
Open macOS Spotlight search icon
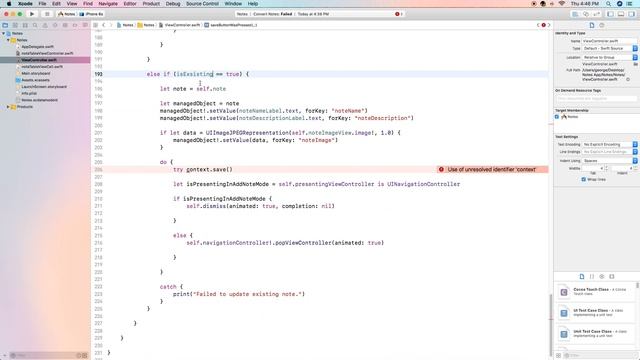coord(609,4)
